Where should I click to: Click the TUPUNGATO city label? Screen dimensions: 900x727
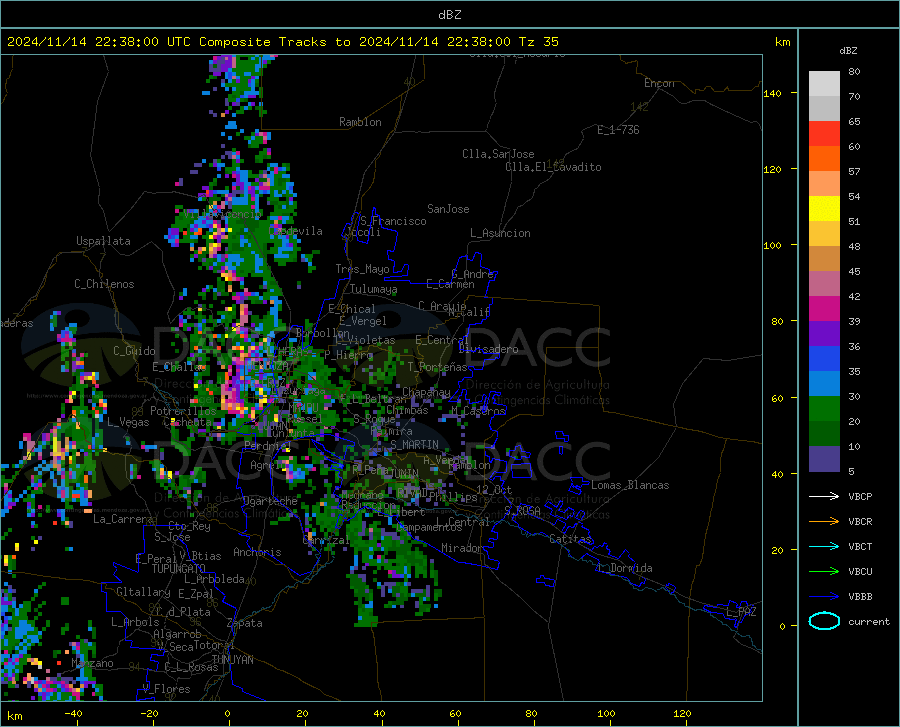(179, 569)
